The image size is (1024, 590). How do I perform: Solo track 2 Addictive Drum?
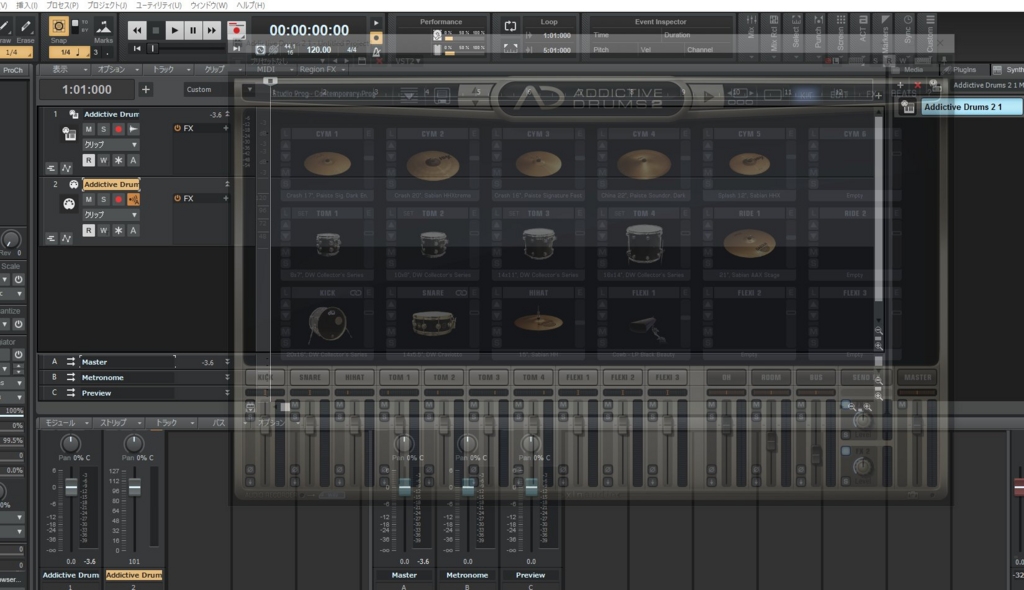pos(103,199)
